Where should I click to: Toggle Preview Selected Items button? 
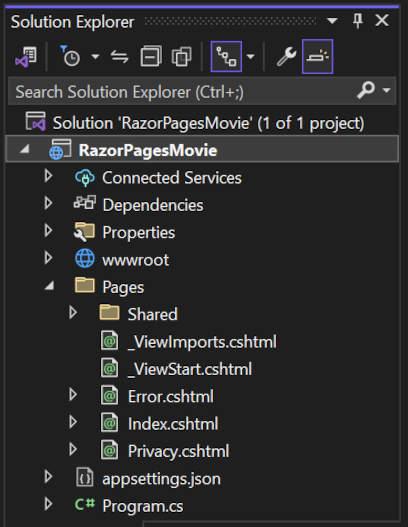click(x=317, y=56)
